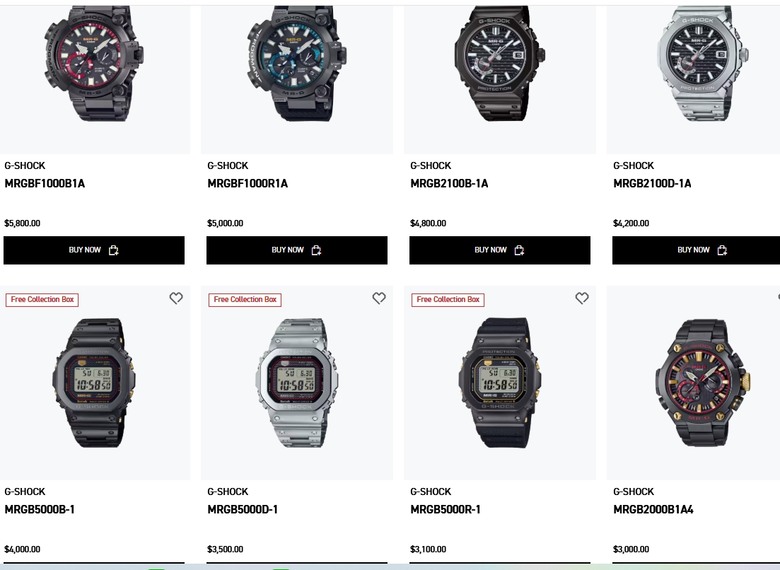The image size is (780, 570).
Task: Open MRGBF1000R1A product title link
Action: click(x=248, y=184)
